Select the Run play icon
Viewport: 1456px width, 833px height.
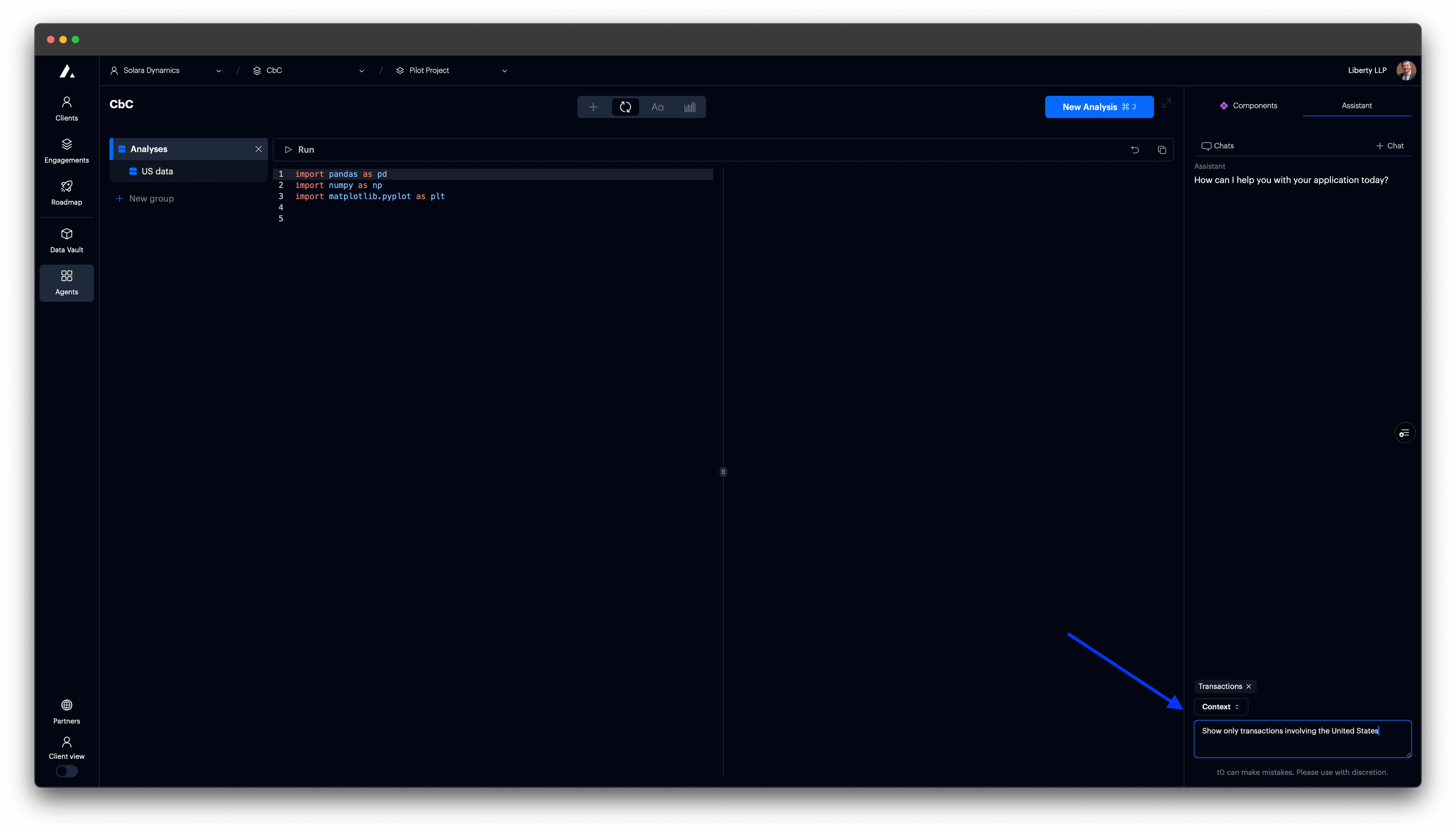(289, 149)
